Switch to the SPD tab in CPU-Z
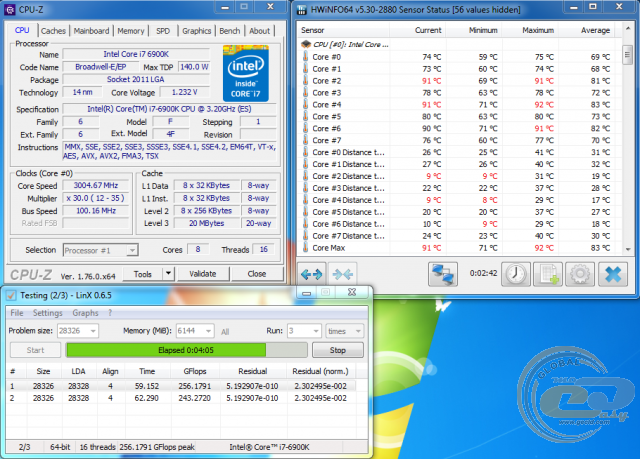Image resolution: width=640 pixels, height=459 pixels. point(163,31)
